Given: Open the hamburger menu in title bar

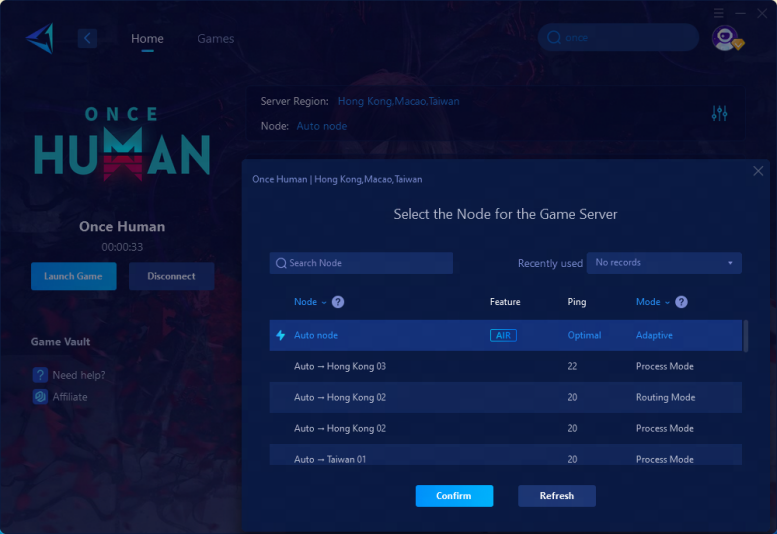Looking at the screenshot, I should point(719,13).
